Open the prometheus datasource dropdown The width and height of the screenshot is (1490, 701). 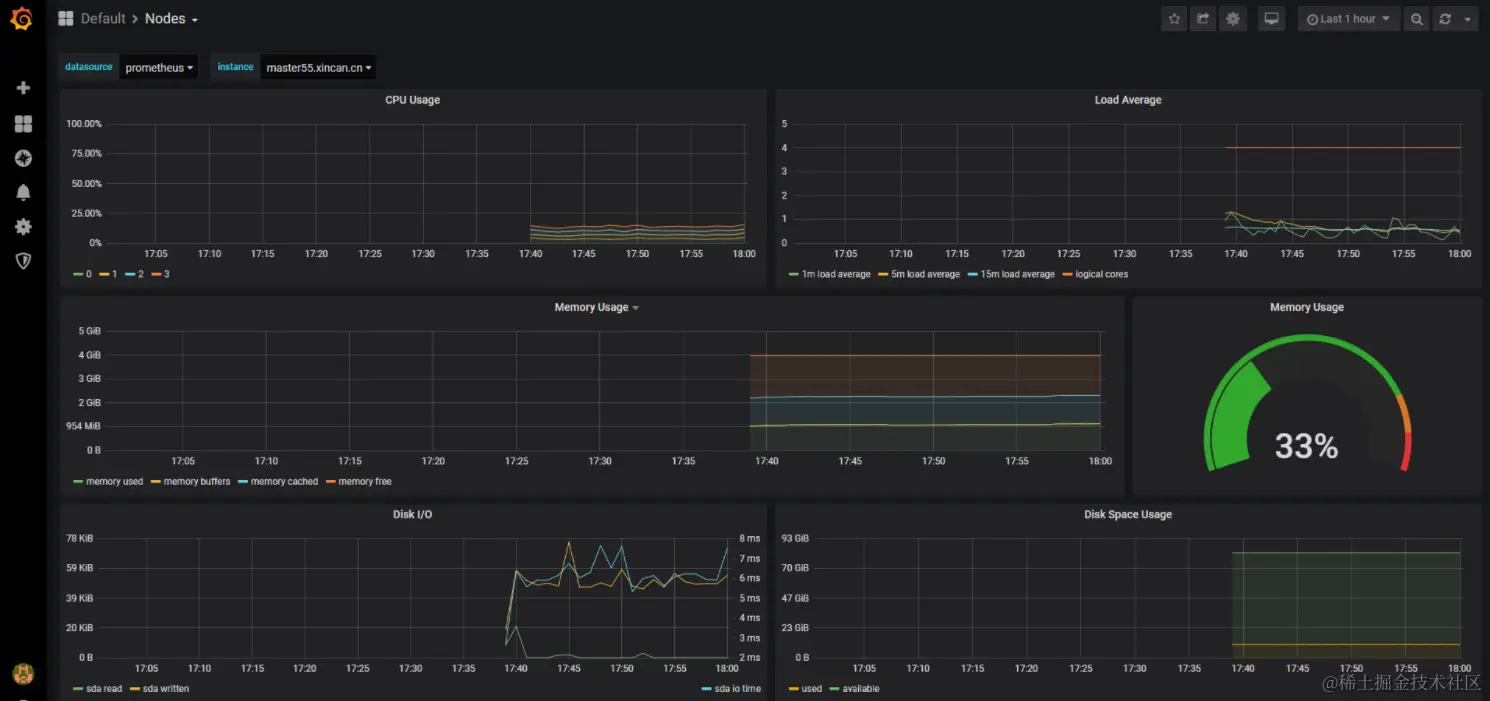[159, 67]
